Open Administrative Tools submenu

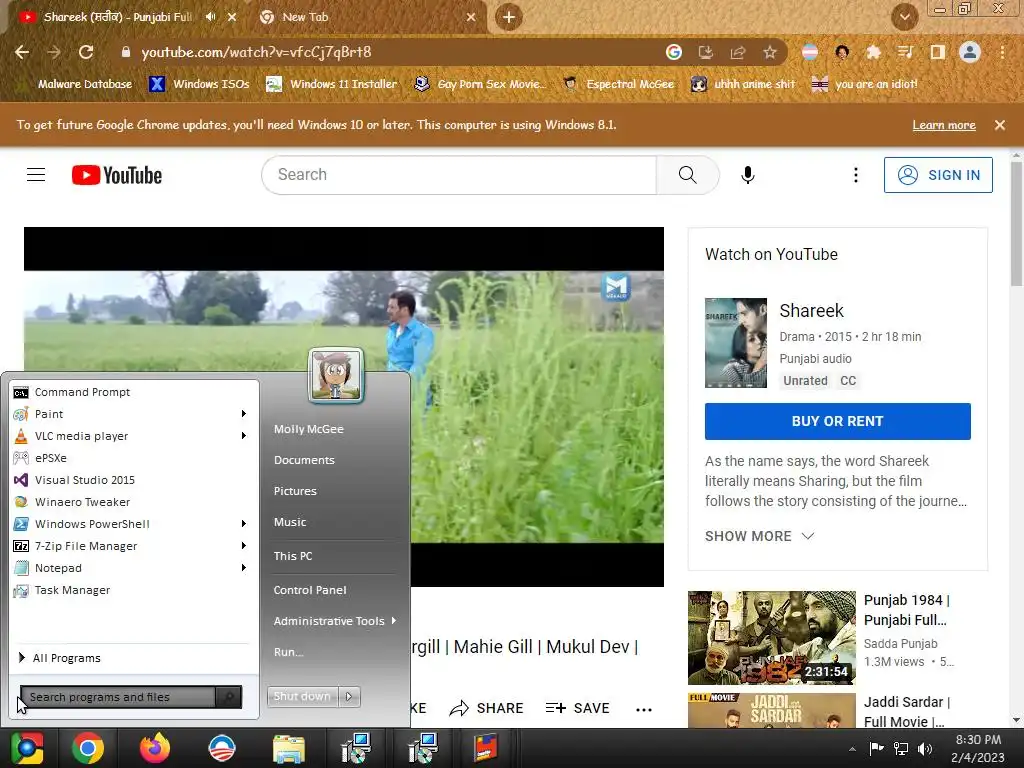334,621
